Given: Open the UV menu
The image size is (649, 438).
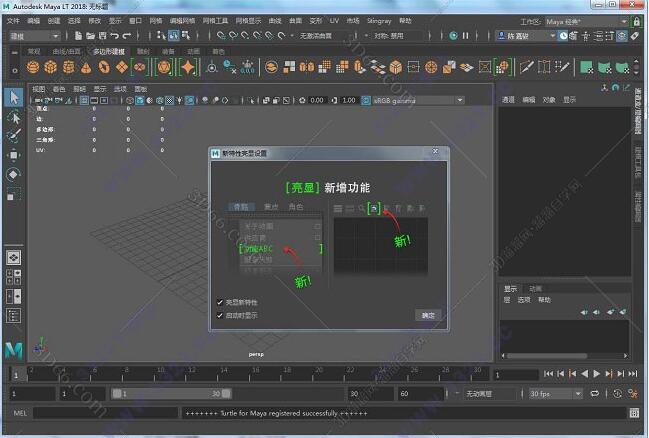Looking at the screenshot, I should [334, 21].
